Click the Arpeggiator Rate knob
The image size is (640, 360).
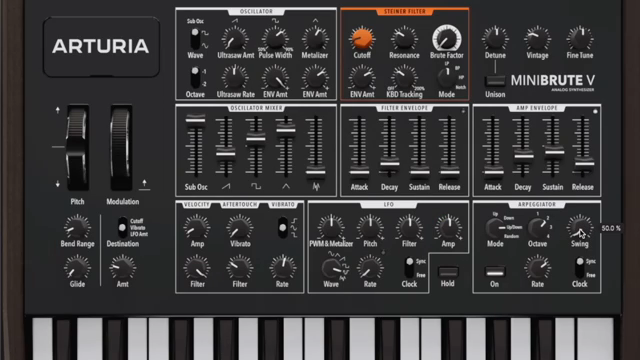click(537, 268)
